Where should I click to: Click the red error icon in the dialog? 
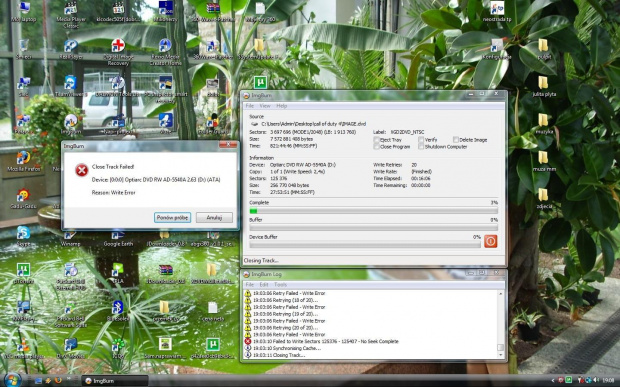pos(81,170)
